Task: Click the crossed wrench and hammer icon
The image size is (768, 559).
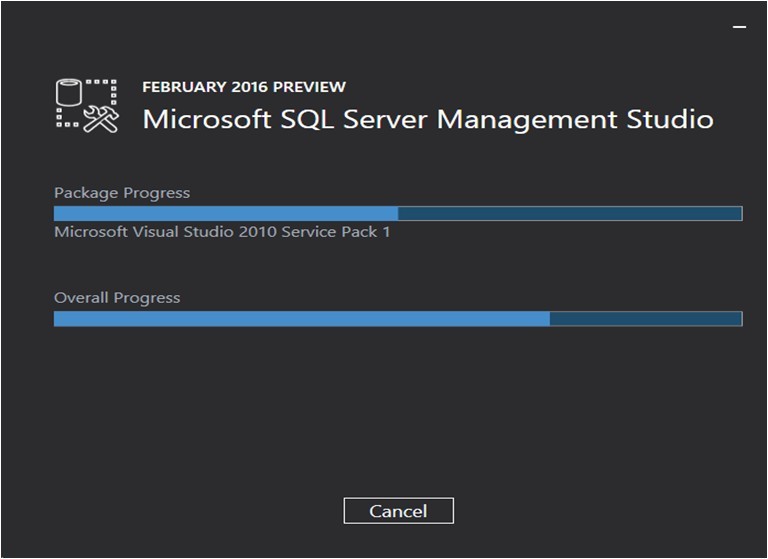Action: [101, 120]
